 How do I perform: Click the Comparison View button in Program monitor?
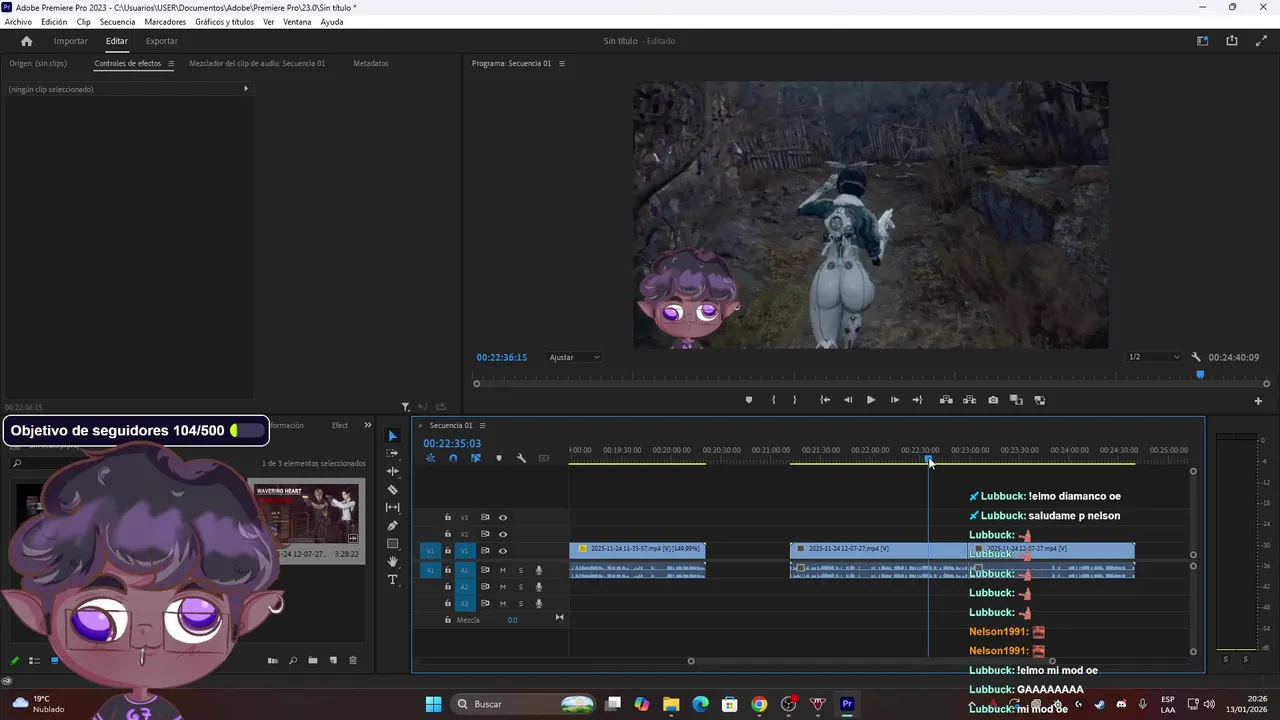coord(1016,400)
